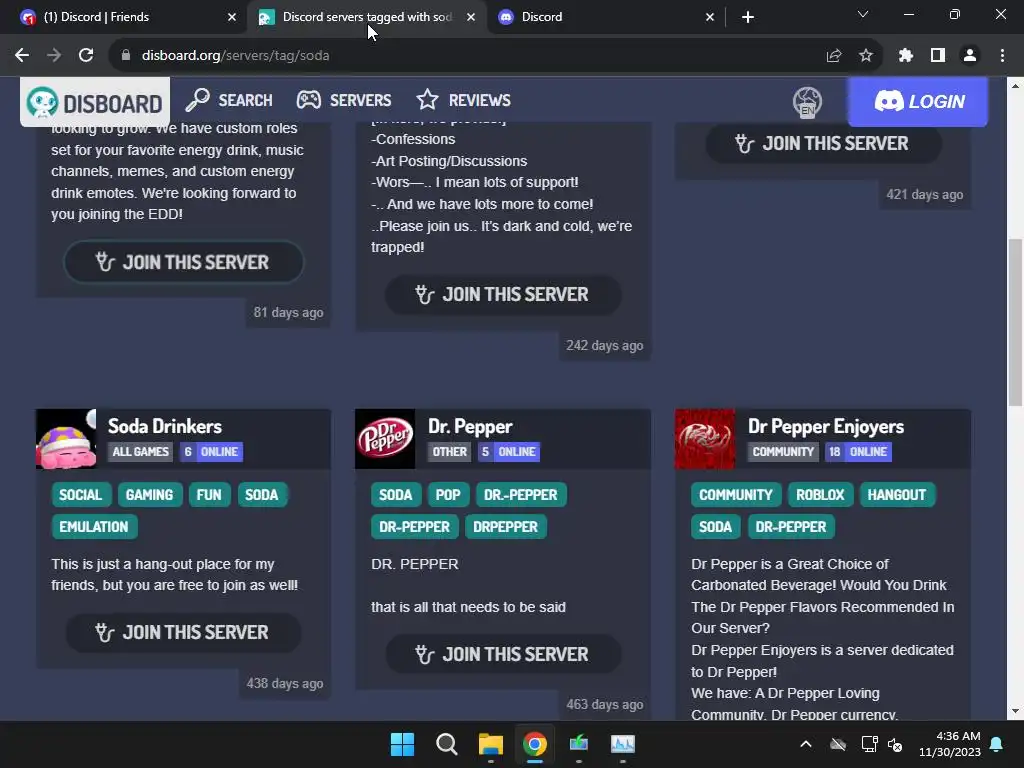This screenshot has height=768, width=1024.
Task: Click SODA tag under Soda Drinkers
Action: pos(262,495)
